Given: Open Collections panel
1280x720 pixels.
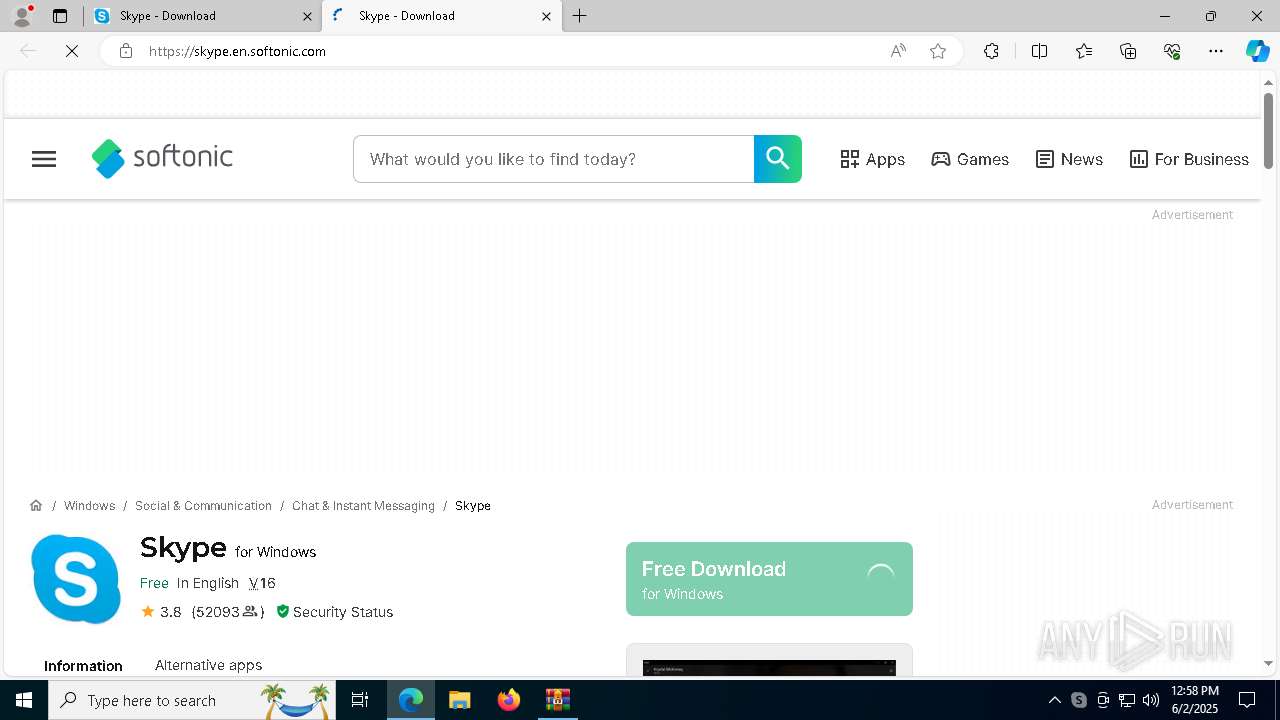Looking at the screenshot, I should [1128, 51].
